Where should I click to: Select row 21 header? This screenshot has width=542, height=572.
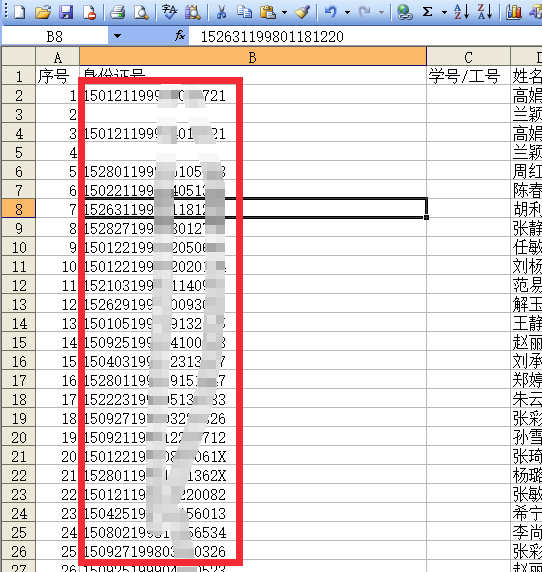click(x=19, y=455)
